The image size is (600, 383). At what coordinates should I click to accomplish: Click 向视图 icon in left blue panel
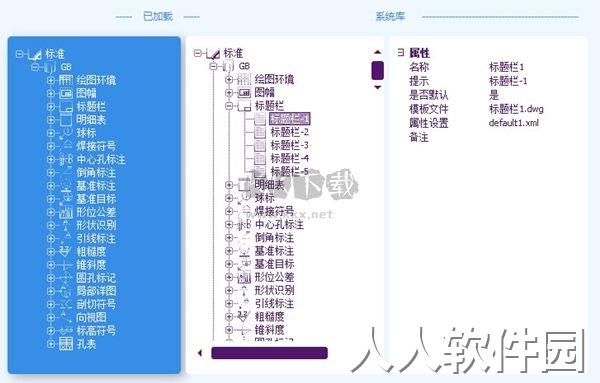66,317
